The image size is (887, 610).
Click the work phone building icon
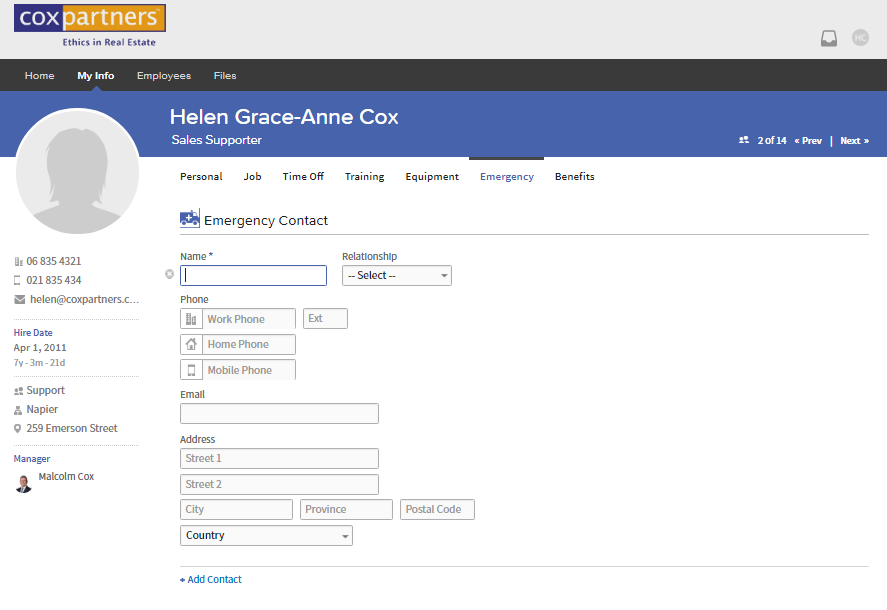coord(191,319)
